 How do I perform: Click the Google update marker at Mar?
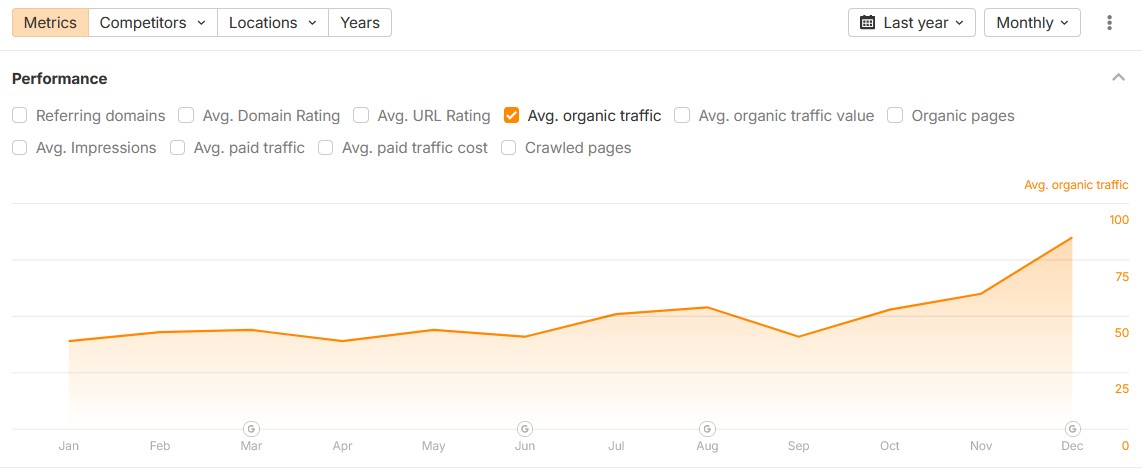coord(251,429)
